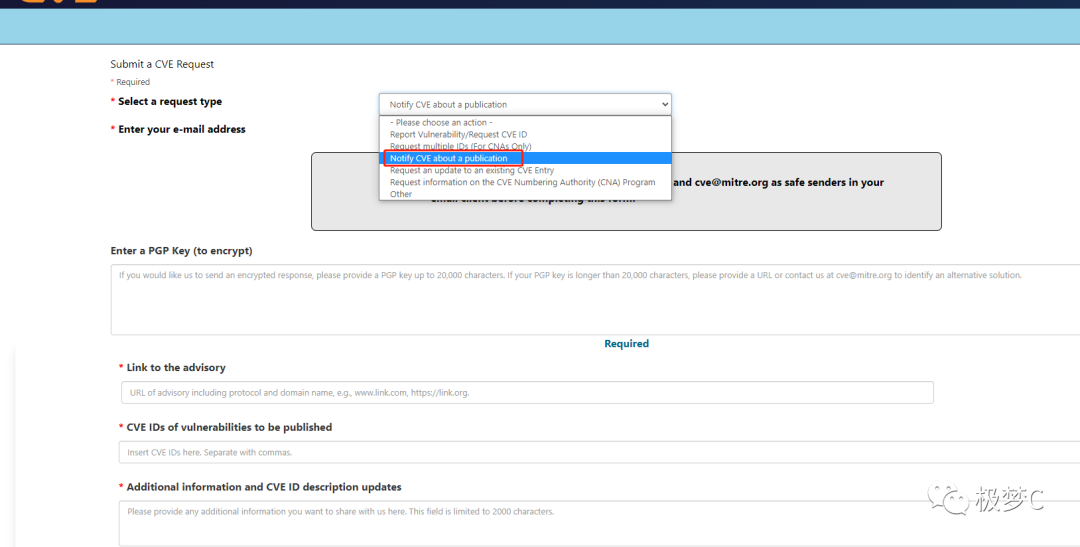Viewport: 1080px width, 547px height.
Task: Select Notify CVE about a publication option
Action: (525, 158)
